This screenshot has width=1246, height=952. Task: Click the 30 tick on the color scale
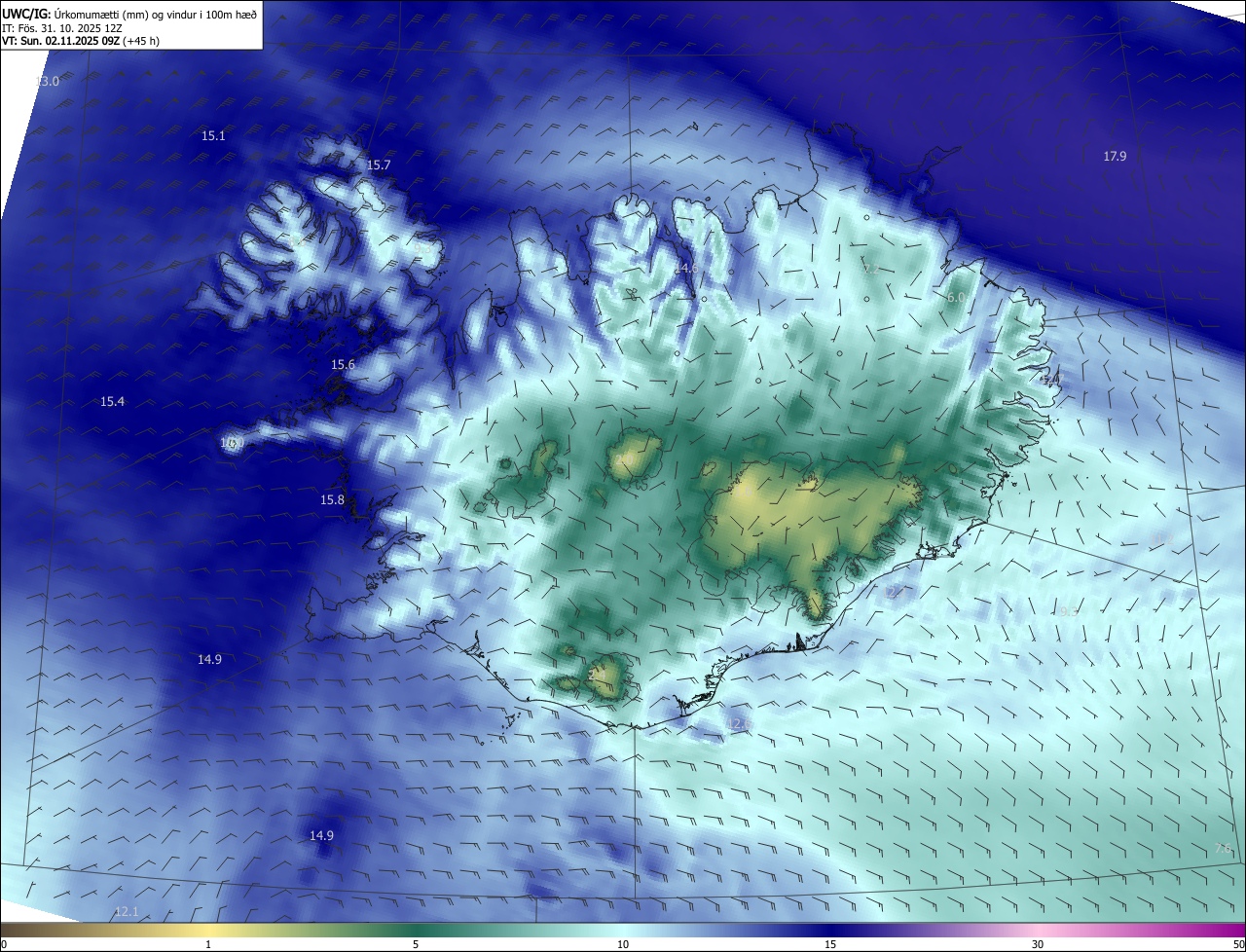(1038, 944)
